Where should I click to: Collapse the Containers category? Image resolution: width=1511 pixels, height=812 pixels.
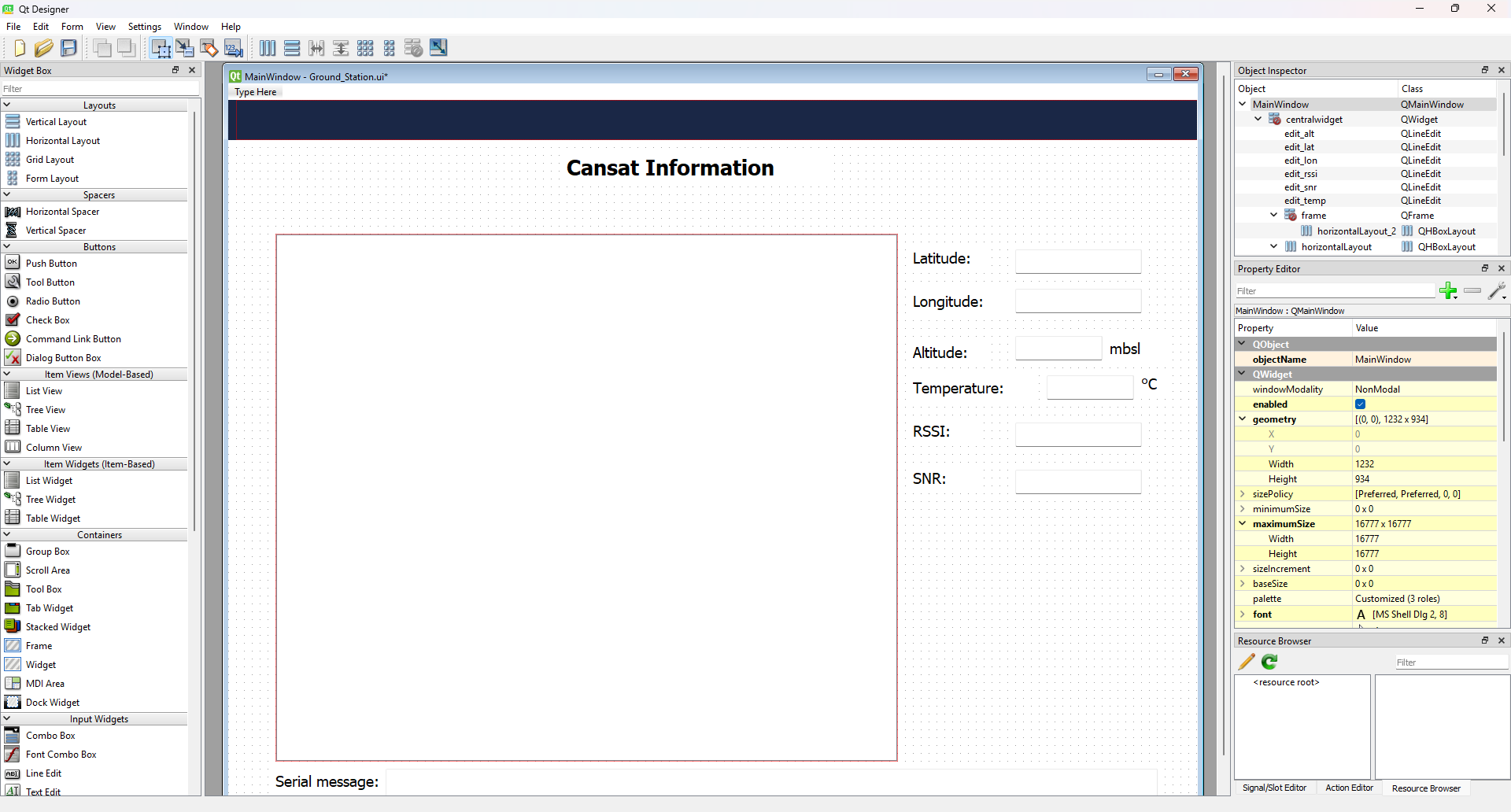click(x=7, y=534)
